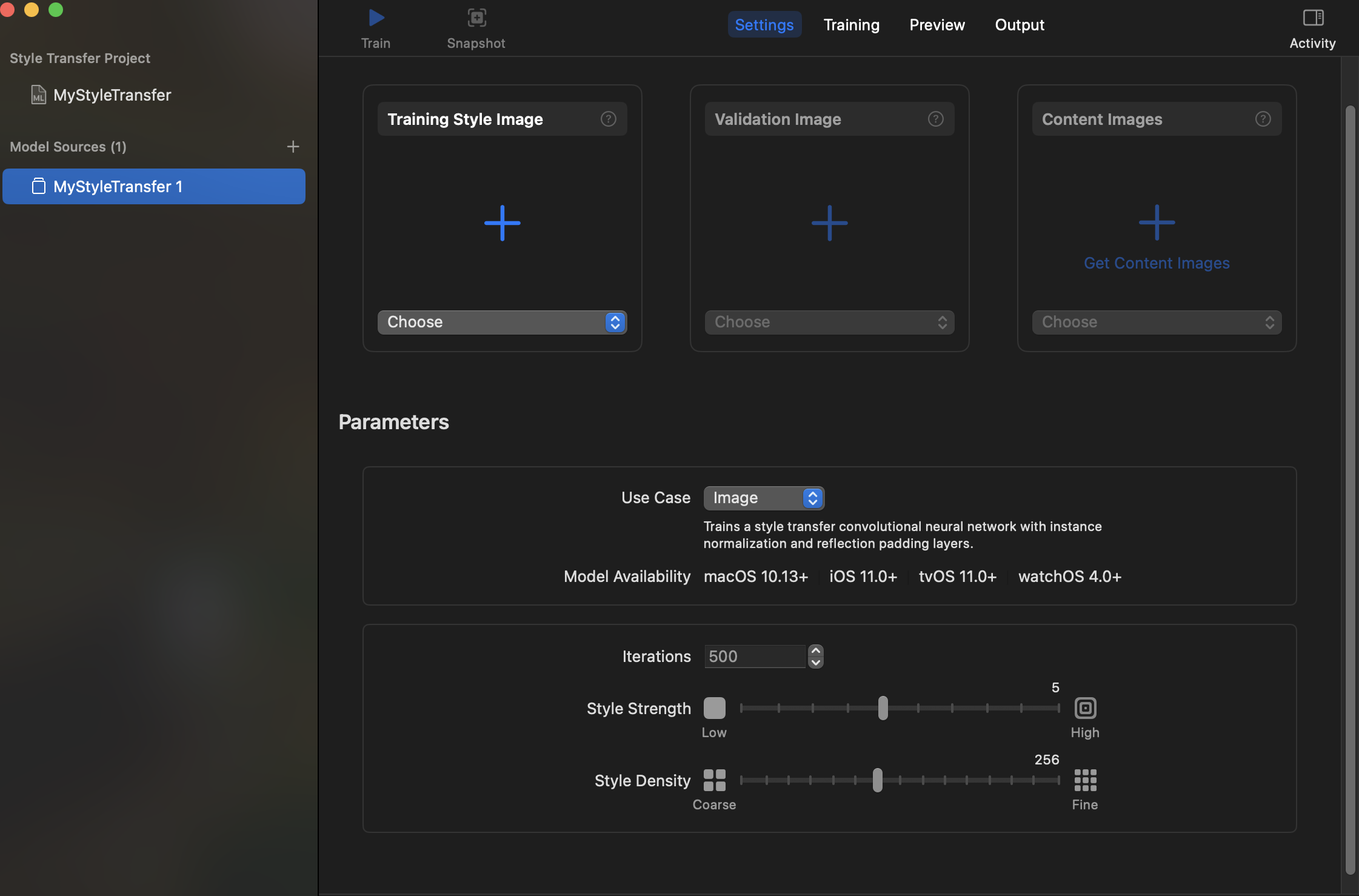
Task: Open the Use Case Image dropdown
Action: click(764, 498)
